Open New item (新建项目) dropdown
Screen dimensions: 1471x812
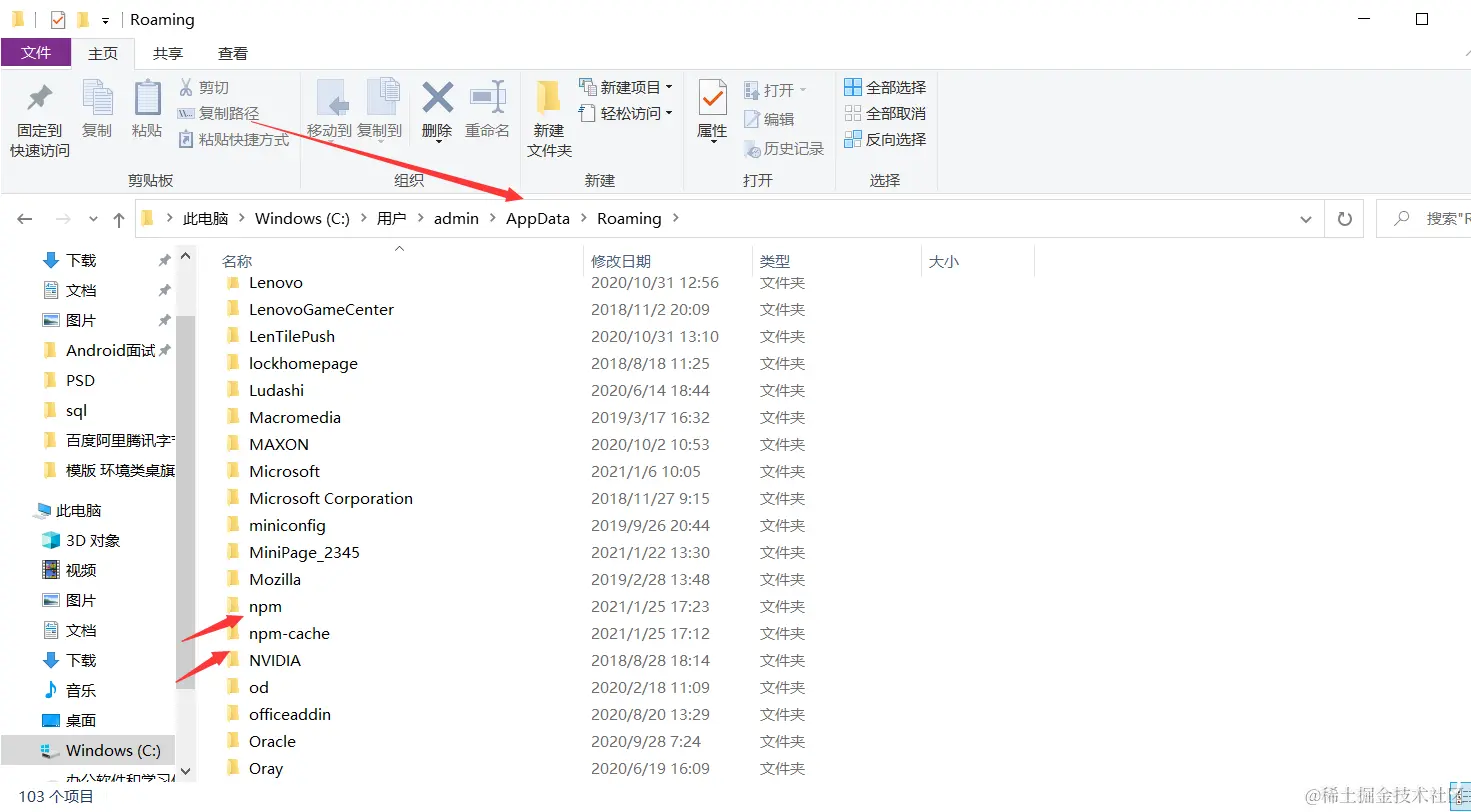tap(626, 87)
